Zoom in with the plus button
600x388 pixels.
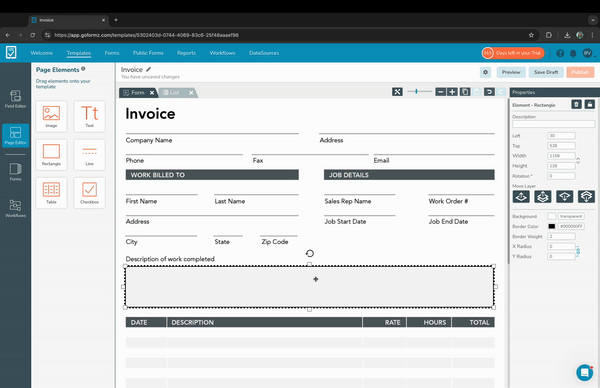(452, 92)
